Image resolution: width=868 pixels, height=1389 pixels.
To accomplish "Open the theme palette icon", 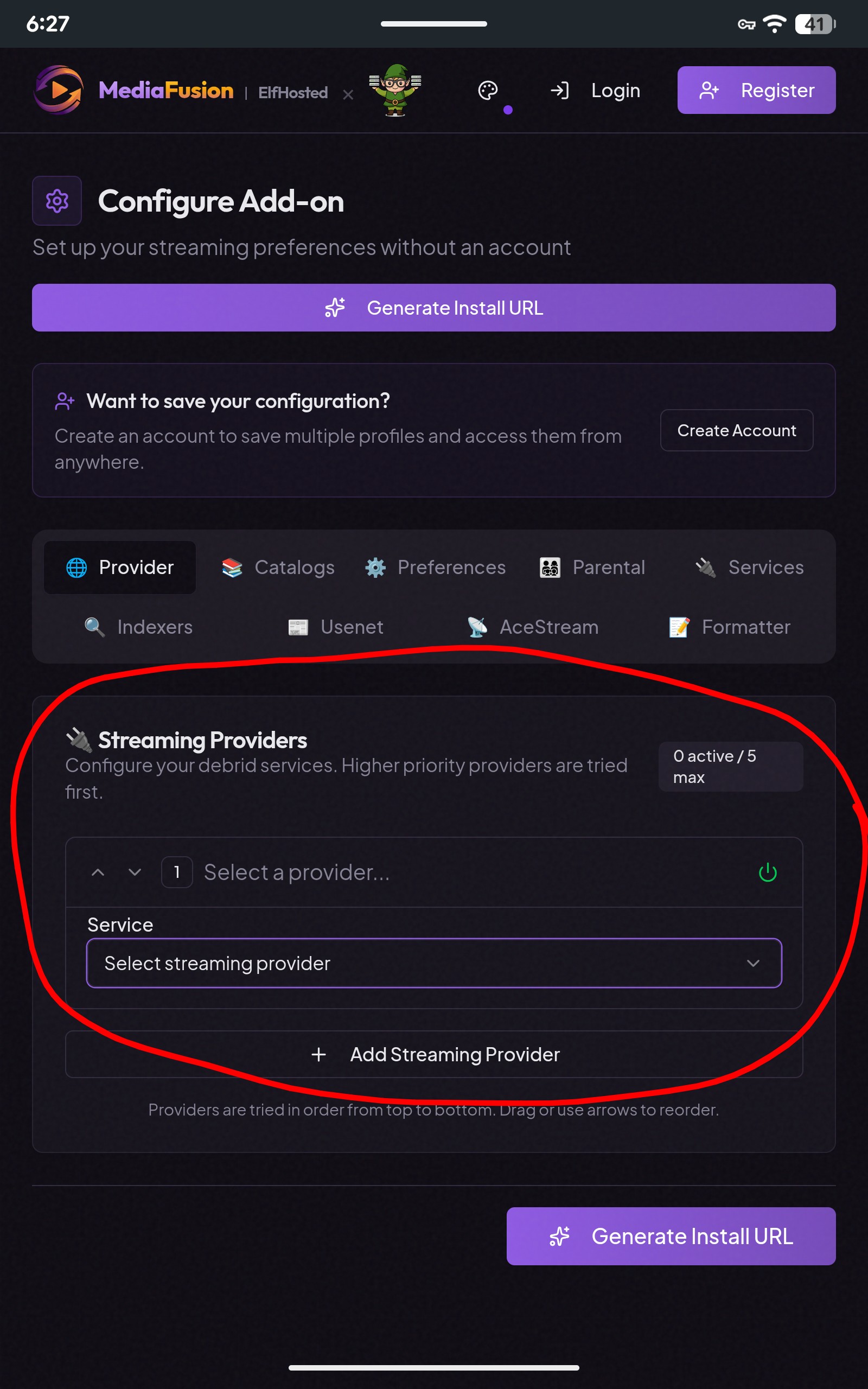I will coord(487,90).
